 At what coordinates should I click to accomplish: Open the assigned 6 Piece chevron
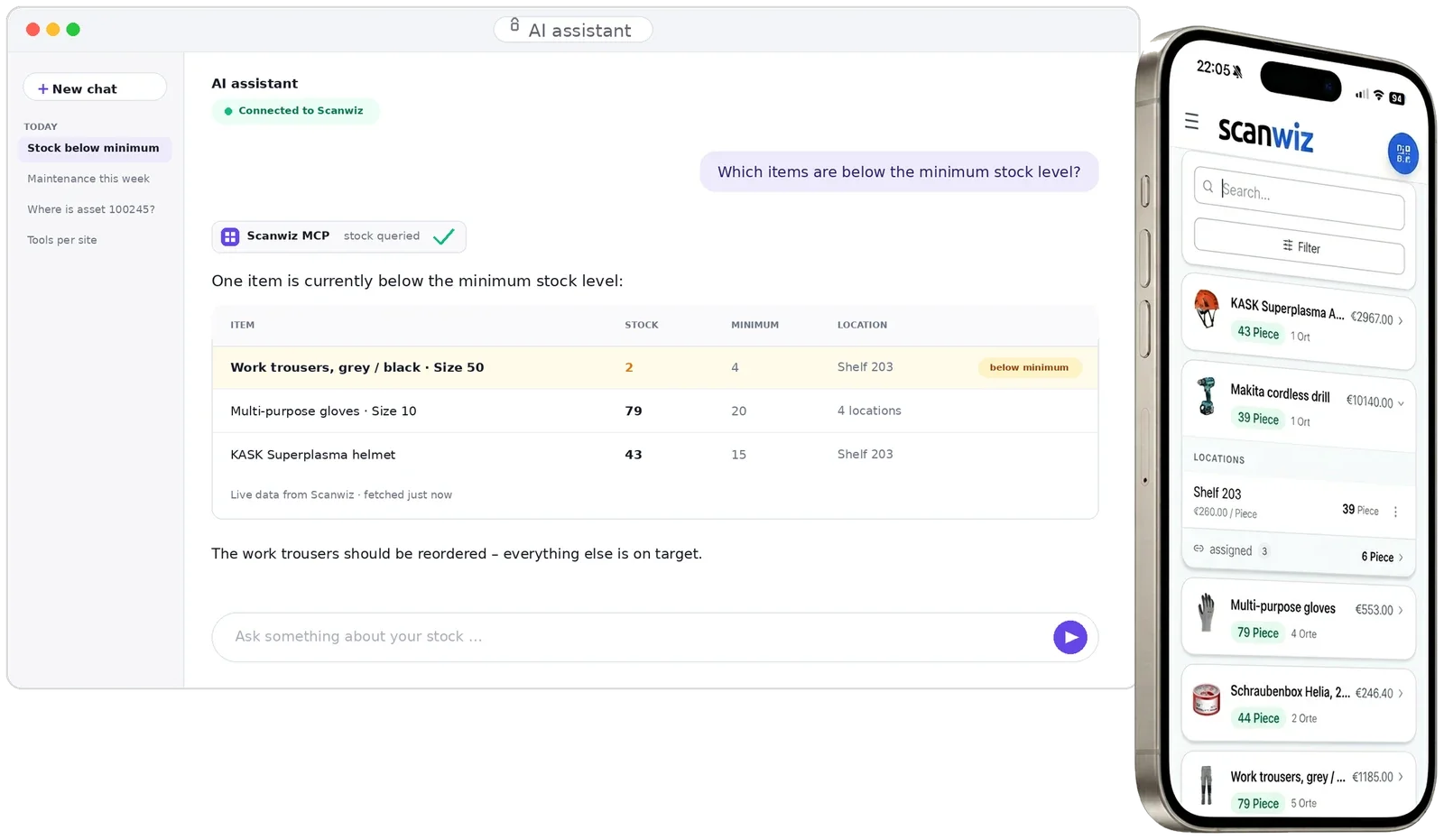click(x=1401, y=558)
